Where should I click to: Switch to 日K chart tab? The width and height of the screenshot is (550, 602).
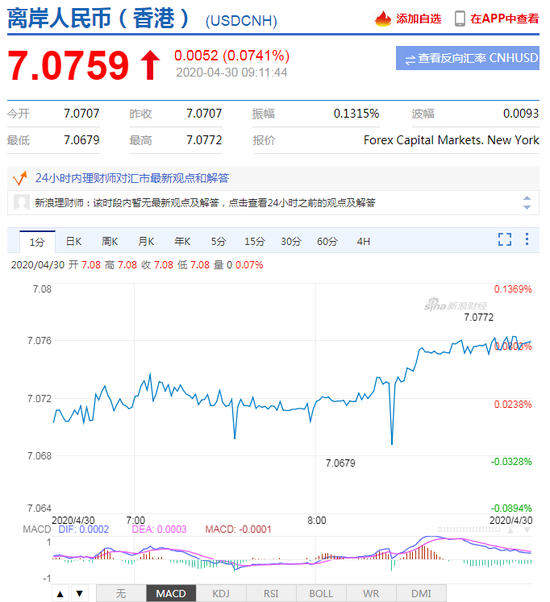click(74, 241)
